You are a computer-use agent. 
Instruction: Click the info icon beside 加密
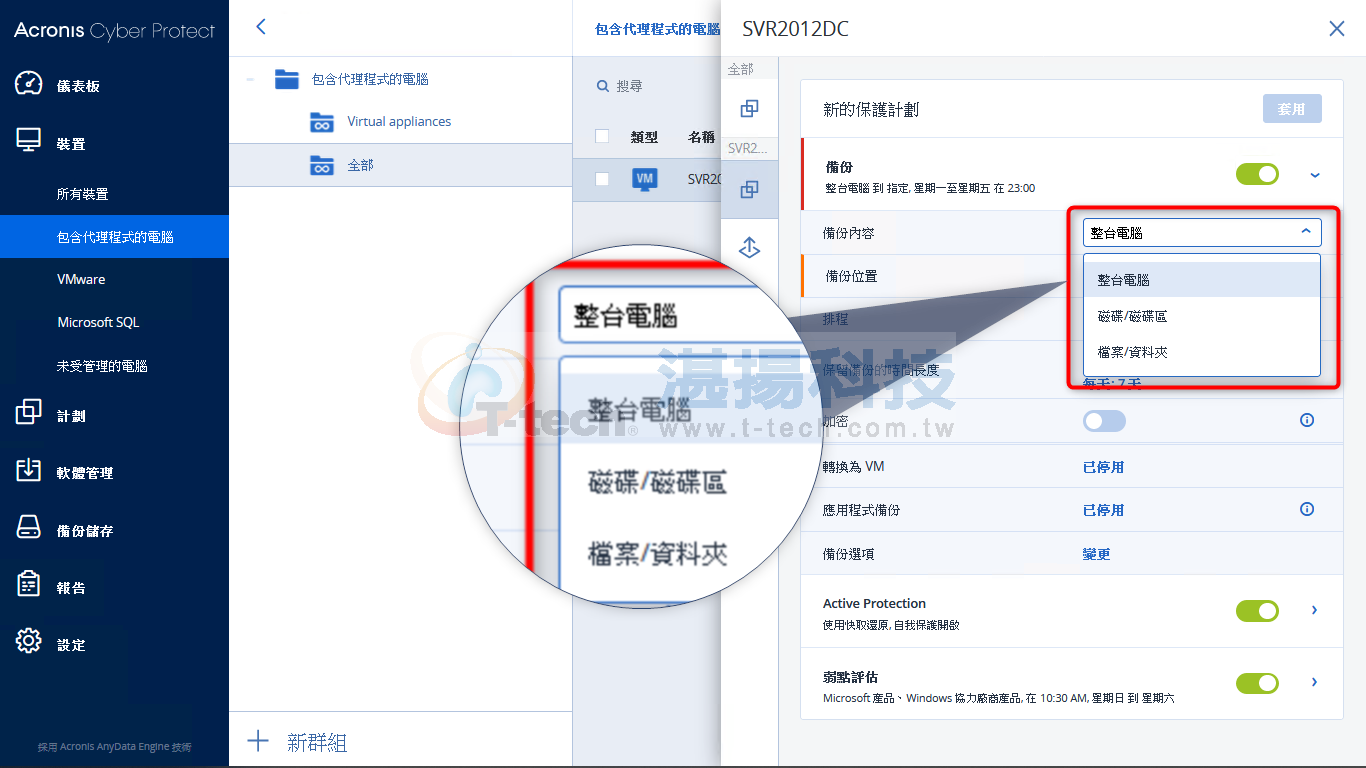(x=1307, y=421)
